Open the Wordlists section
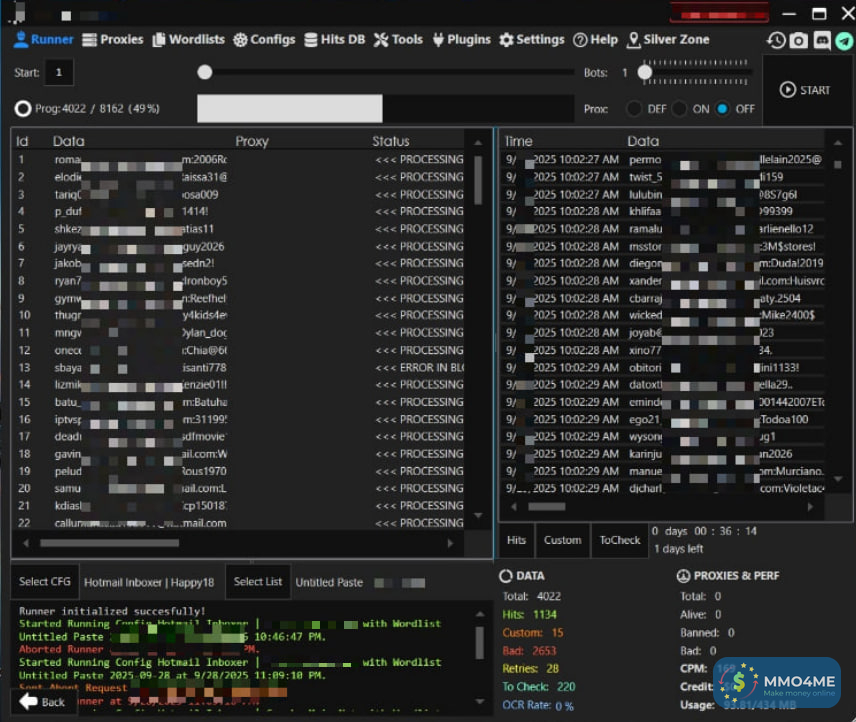The height and width of the screenshot is (722, 856). (188, 40)
